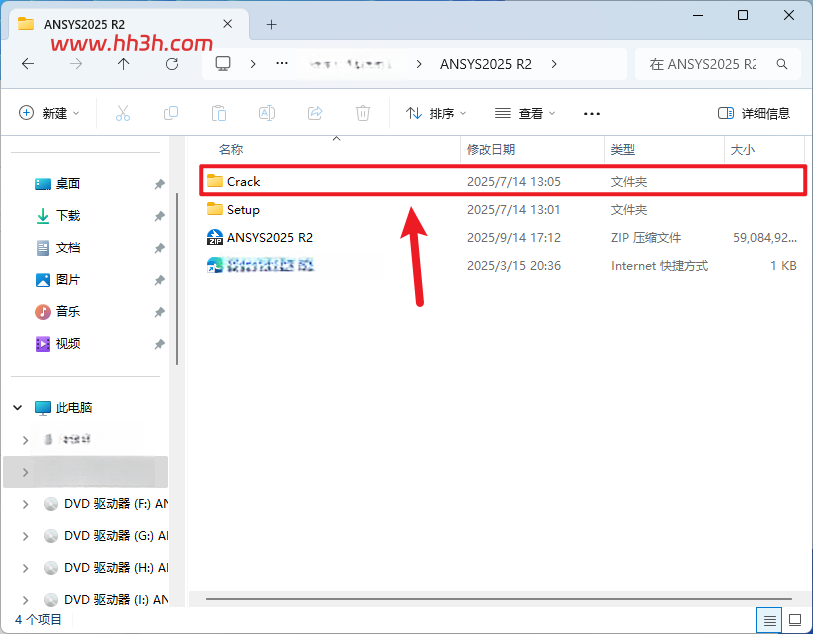Open 音乐 in the sidebar
The height and width of the screenshot is (634, 813).
[x=67, y=312]
